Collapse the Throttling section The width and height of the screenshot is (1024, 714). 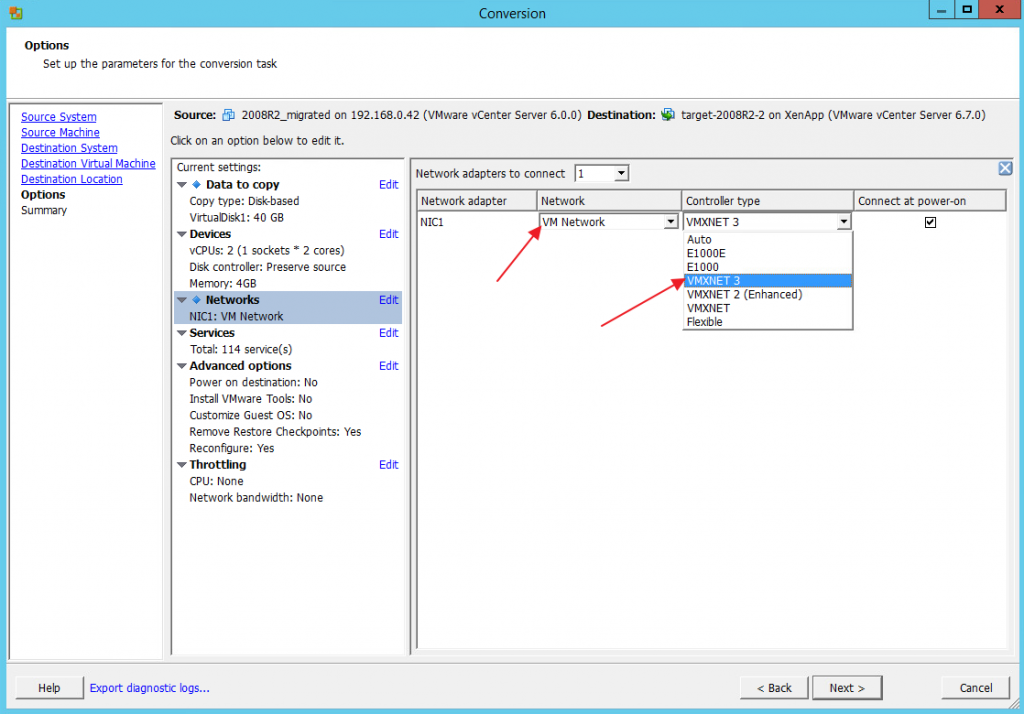pos(182,465)
